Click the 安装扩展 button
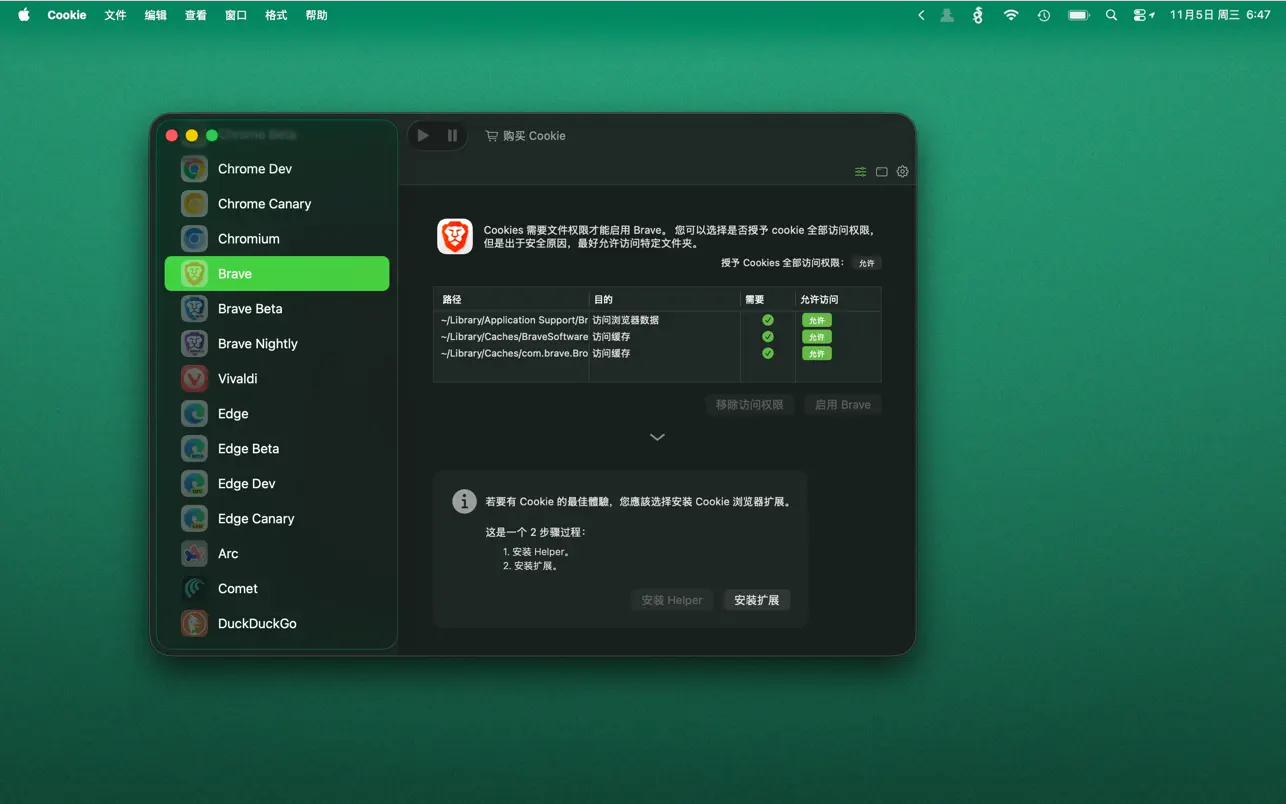The height and width of the screenshot is (804, 1286). [757, 600]
